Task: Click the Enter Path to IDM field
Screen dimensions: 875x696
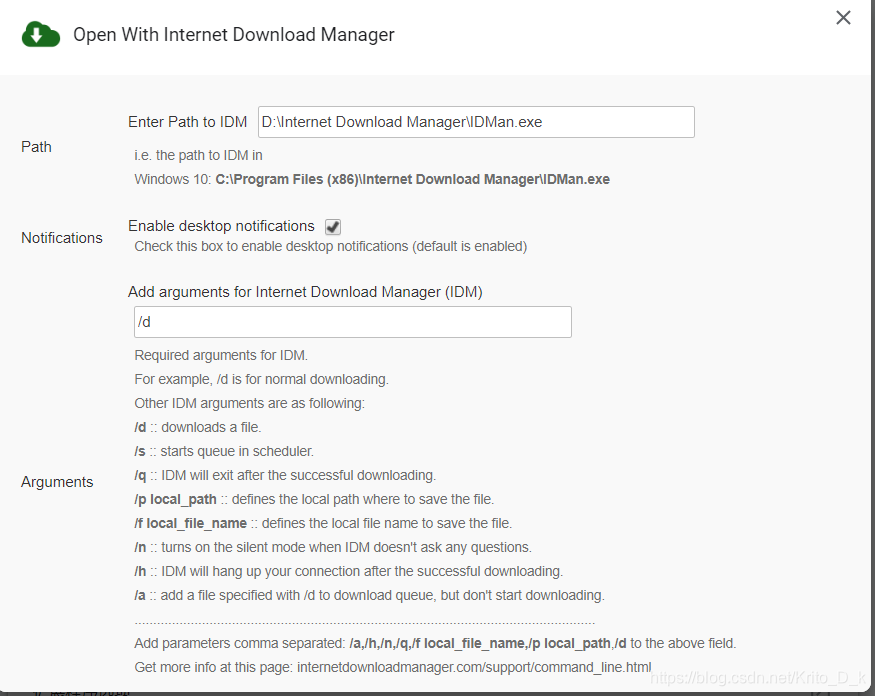Action: coord(476,122)
